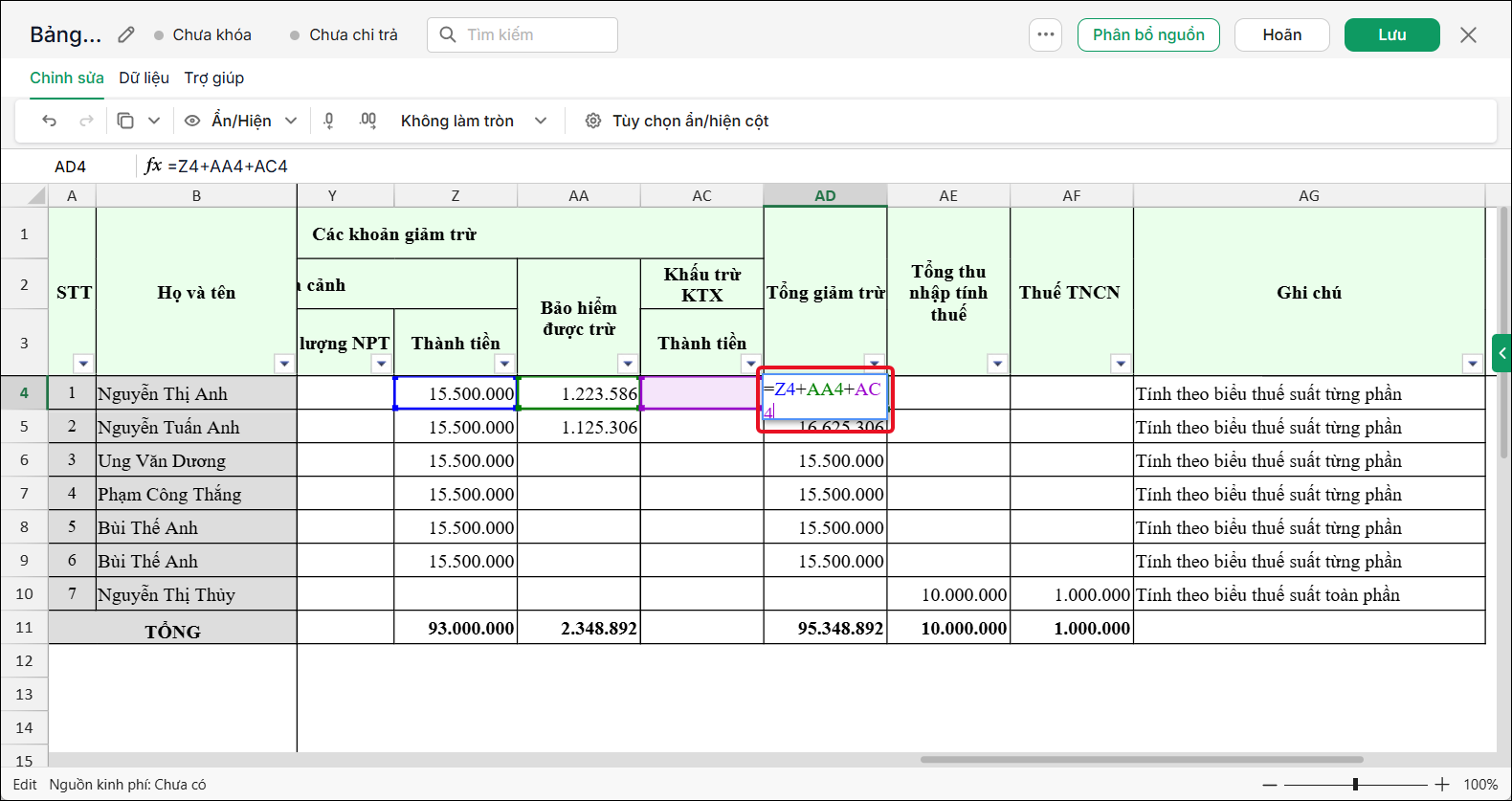Click the green Lưu button

(1392, 34)
